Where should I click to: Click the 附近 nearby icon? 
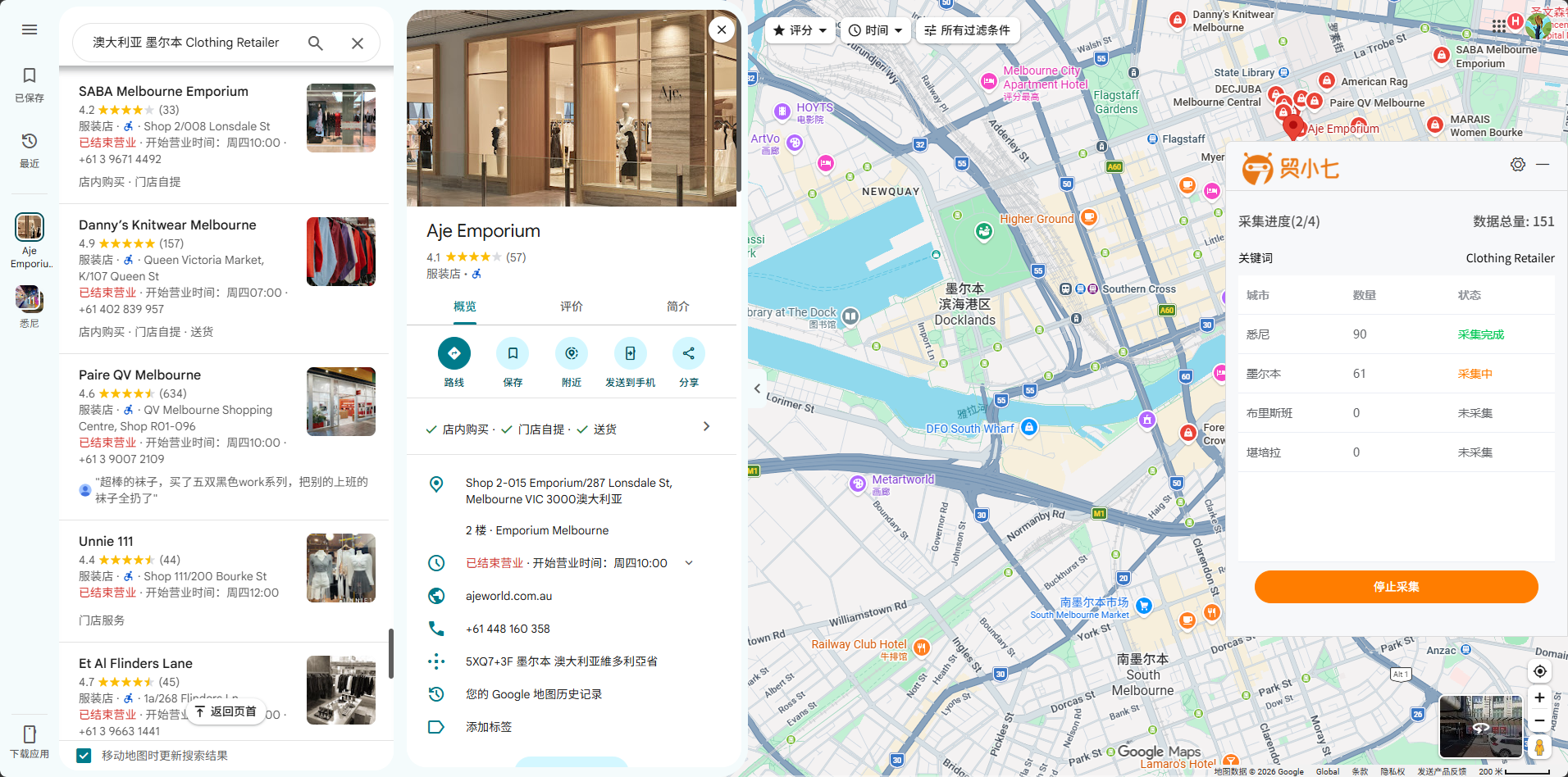point(572,353)
